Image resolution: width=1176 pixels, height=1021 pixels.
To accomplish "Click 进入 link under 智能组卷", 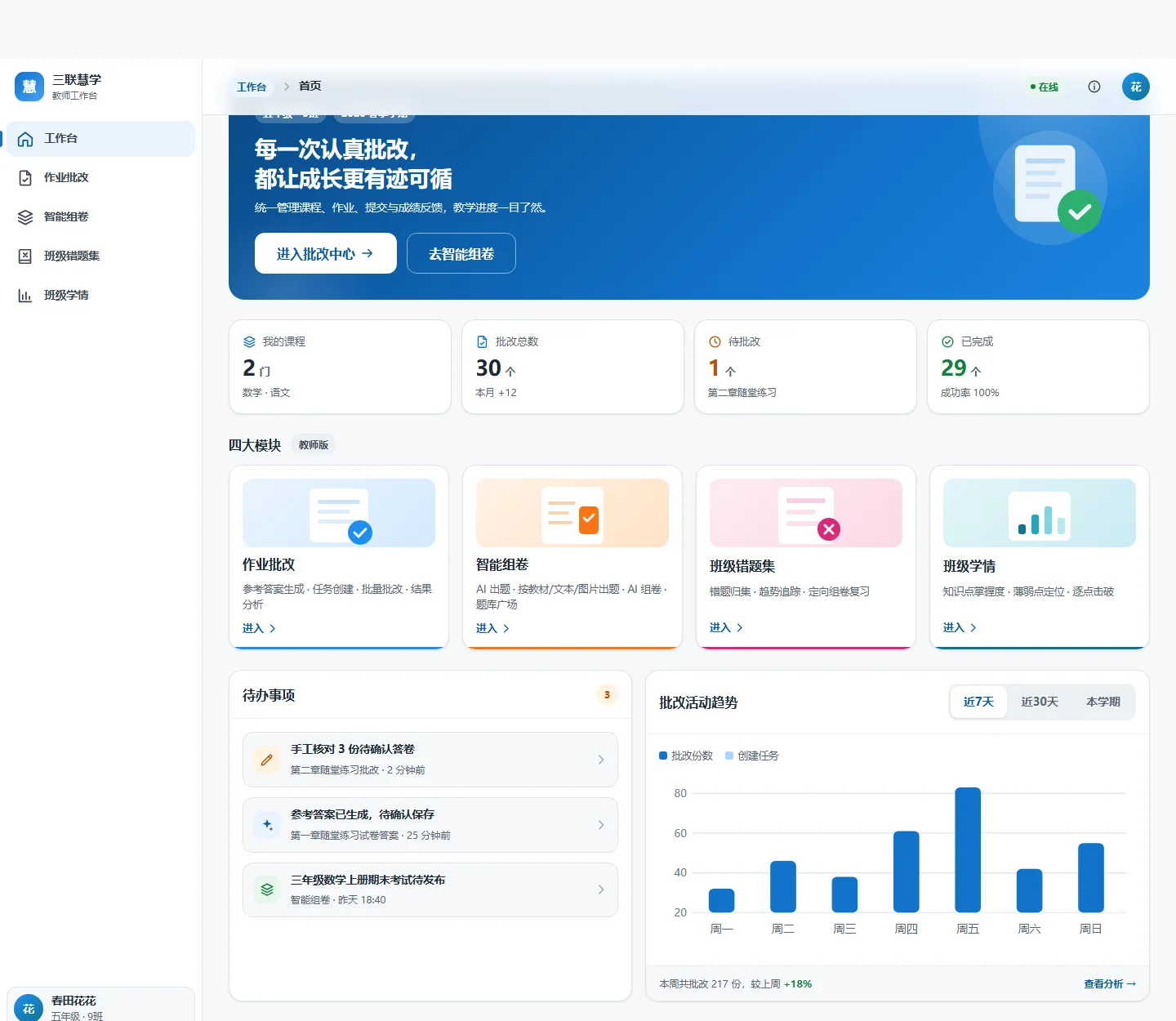I will coord(492,628).
